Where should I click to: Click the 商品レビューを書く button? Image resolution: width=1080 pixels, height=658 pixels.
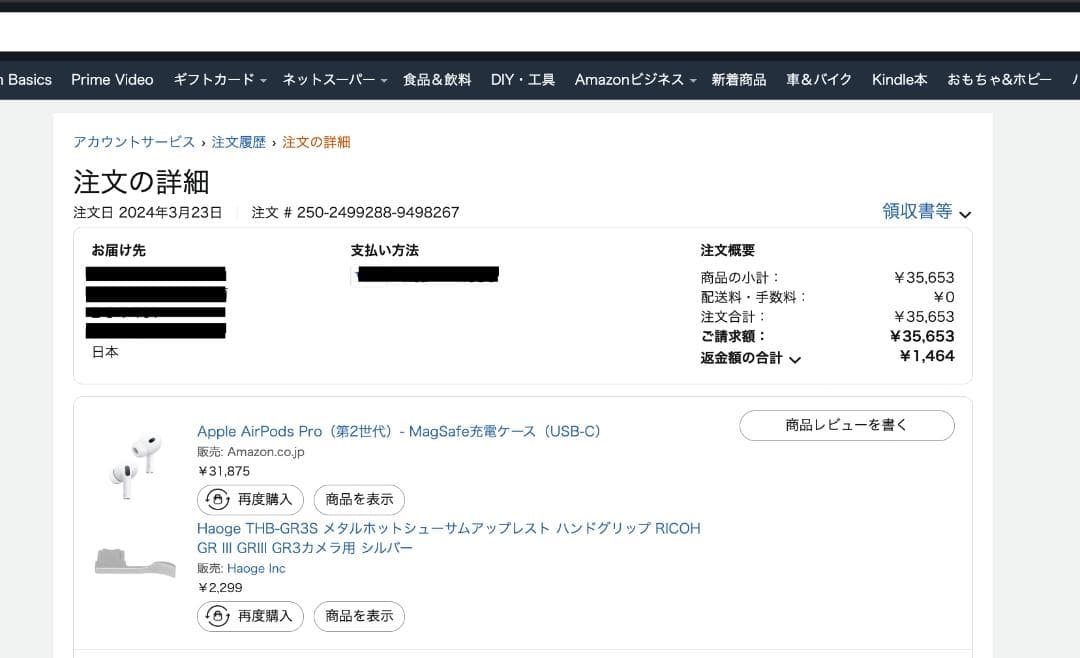tap(846, 425)
